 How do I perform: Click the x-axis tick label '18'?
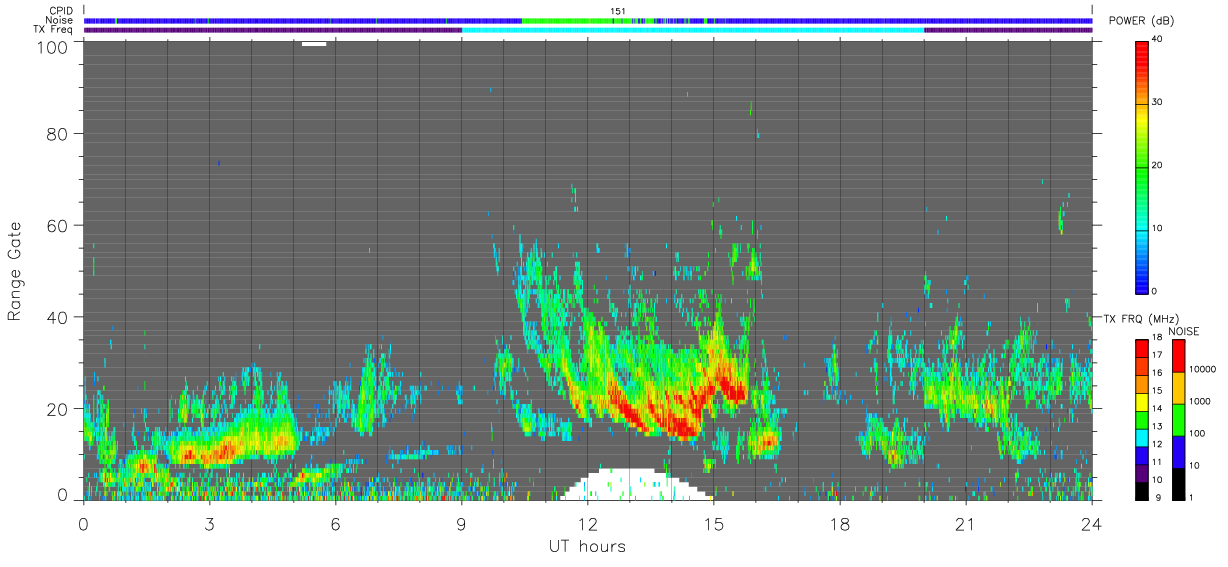pyautogui.click(x=839, y=524)
